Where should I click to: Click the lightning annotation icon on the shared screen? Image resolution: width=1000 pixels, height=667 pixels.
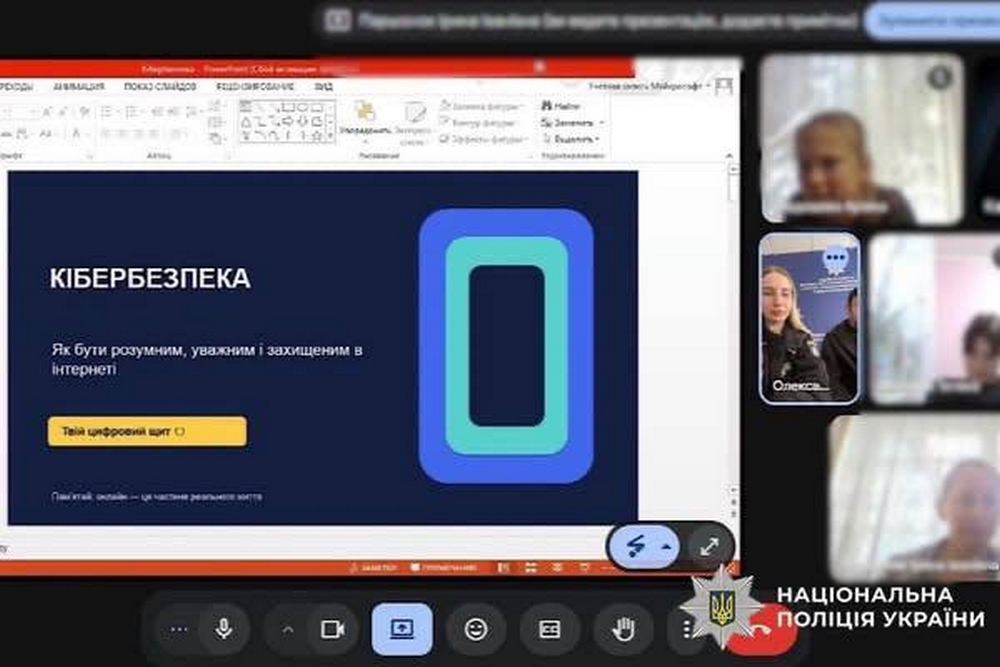click(635, 546)
